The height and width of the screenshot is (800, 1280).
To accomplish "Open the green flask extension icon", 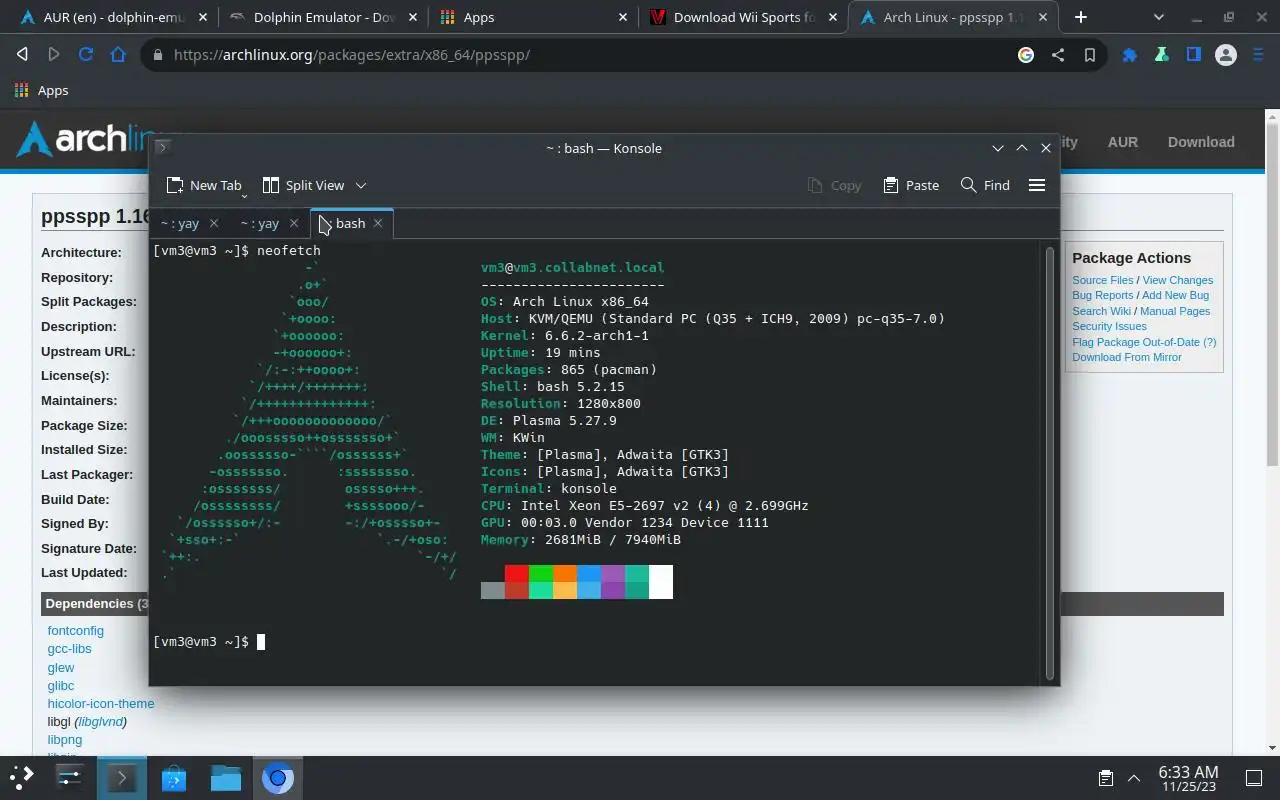I will 1162,55.
